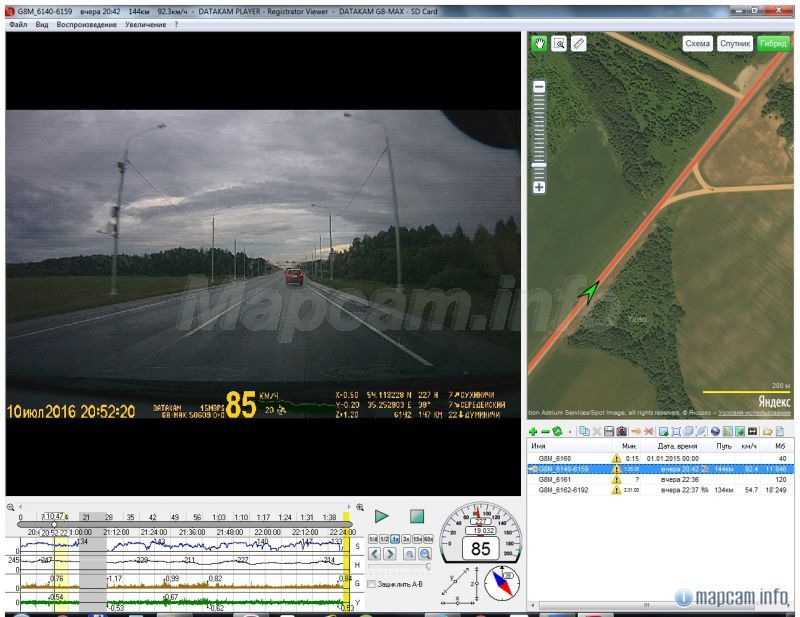Viewport: 800px width, 617px height.
Task: Enable the 'Зациклить A-B' checkbox
Action: tap(372, 584)
